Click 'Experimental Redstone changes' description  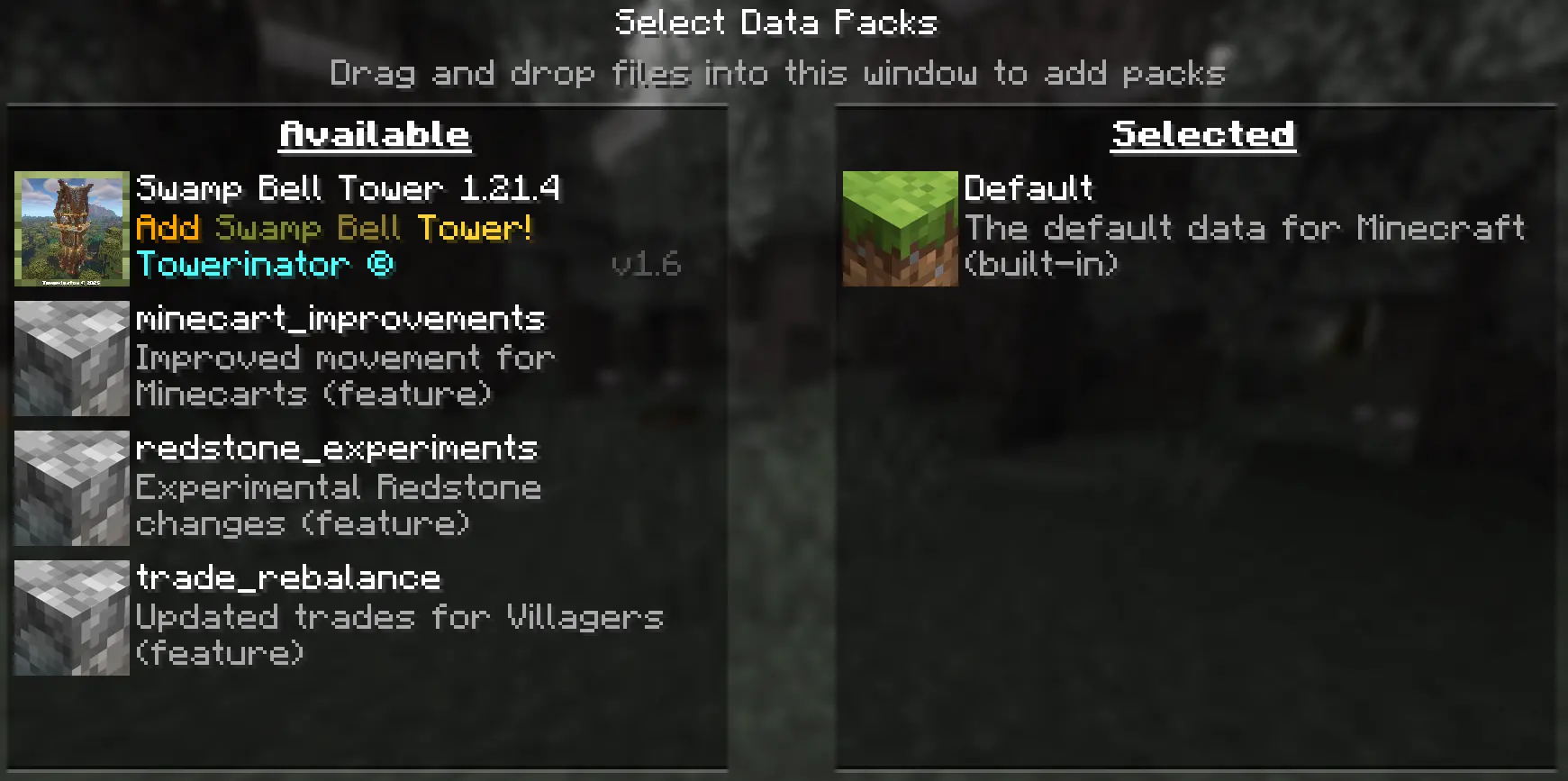[x=339, y=505]
